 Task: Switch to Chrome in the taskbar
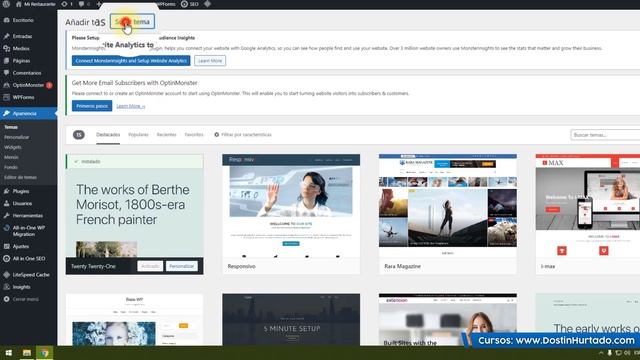tap(44, 353)
